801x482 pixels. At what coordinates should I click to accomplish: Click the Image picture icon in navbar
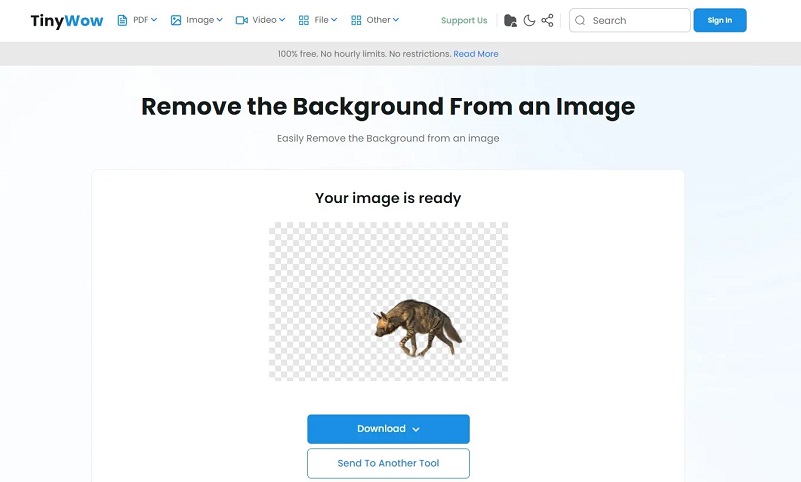click(x=176, y=20)
